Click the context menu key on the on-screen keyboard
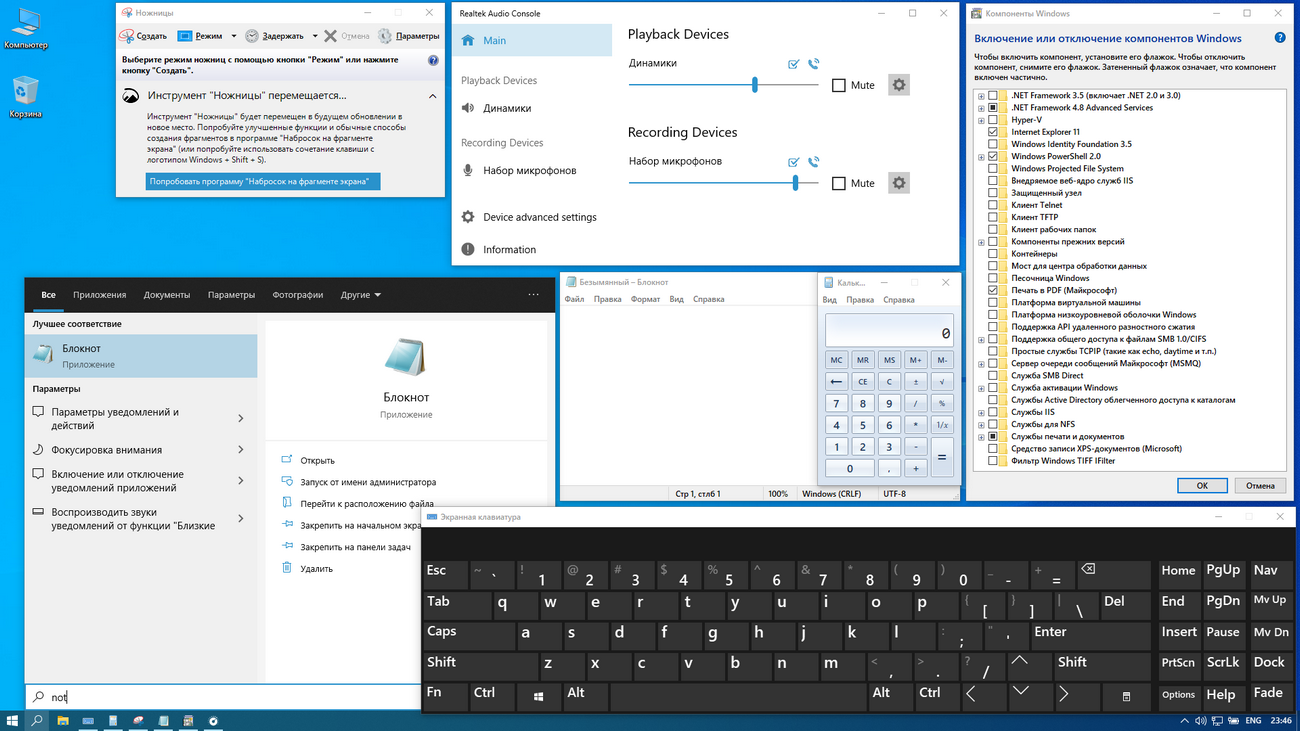Screen dimensions: 1300x731 (1126, 695)
